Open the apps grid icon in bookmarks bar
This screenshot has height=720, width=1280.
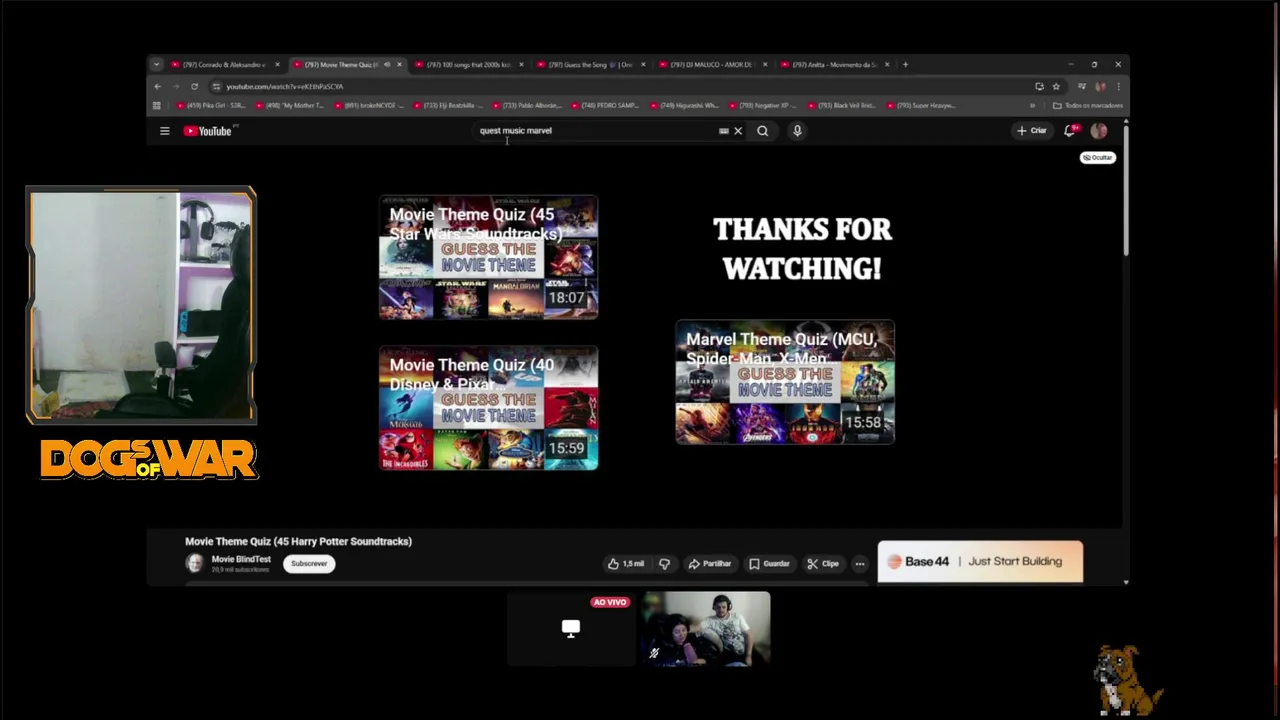point(156,105)
